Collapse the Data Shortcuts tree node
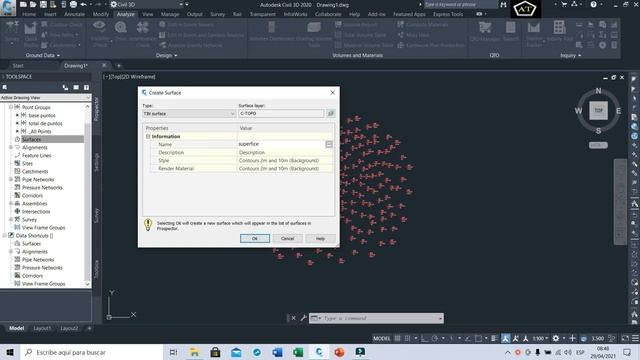640x360 pixels. click(4, 236)
